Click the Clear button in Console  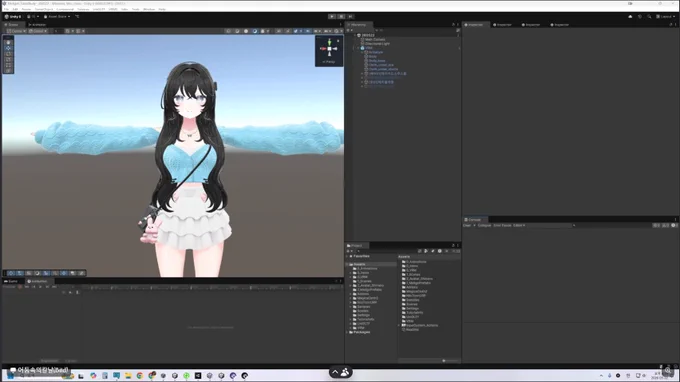(x=467, y=225)
